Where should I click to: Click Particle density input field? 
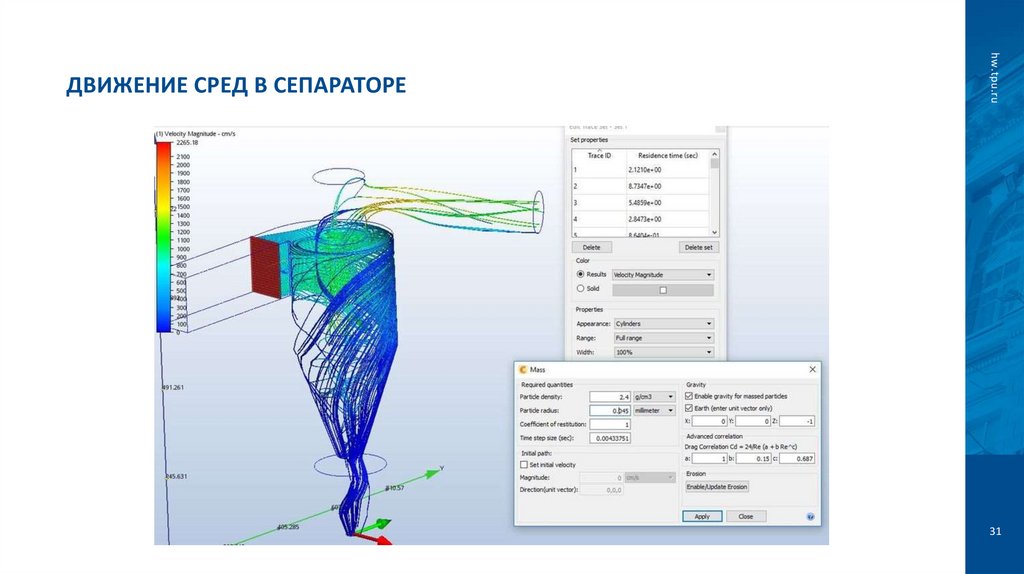(610, 397)
